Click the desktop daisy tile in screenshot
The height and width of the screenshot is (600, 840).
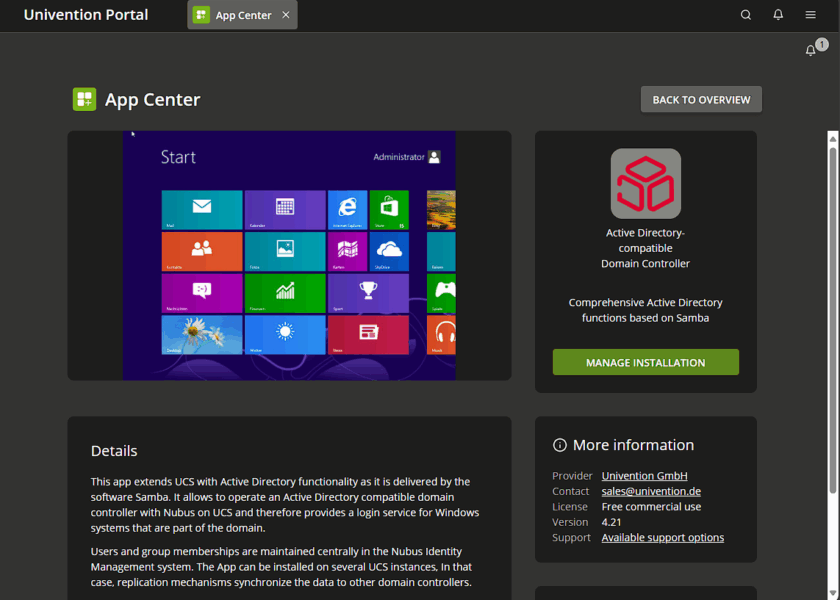(202, 335)
